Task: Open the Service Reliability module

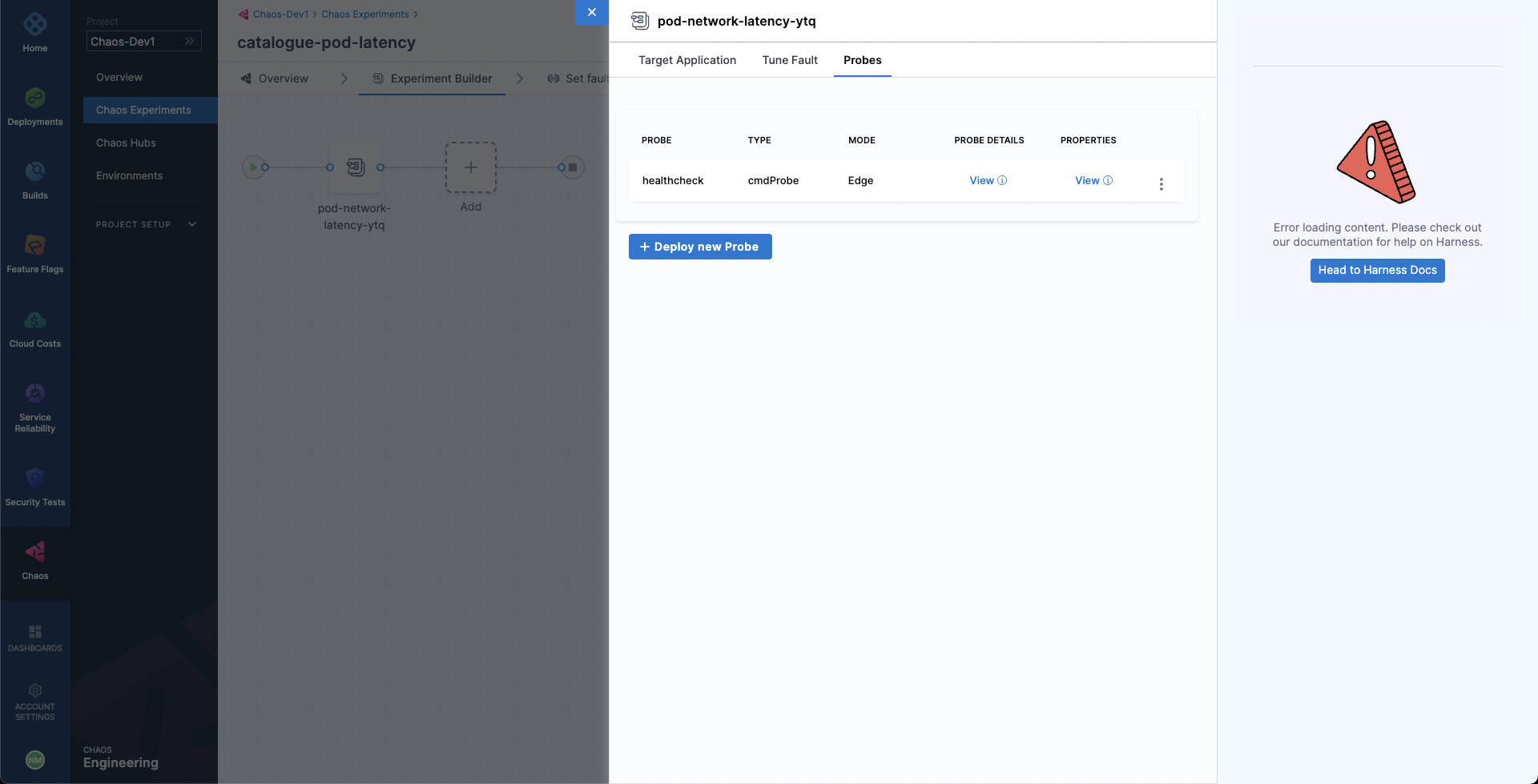Action: pyautogui.click(x=34, y=408)
